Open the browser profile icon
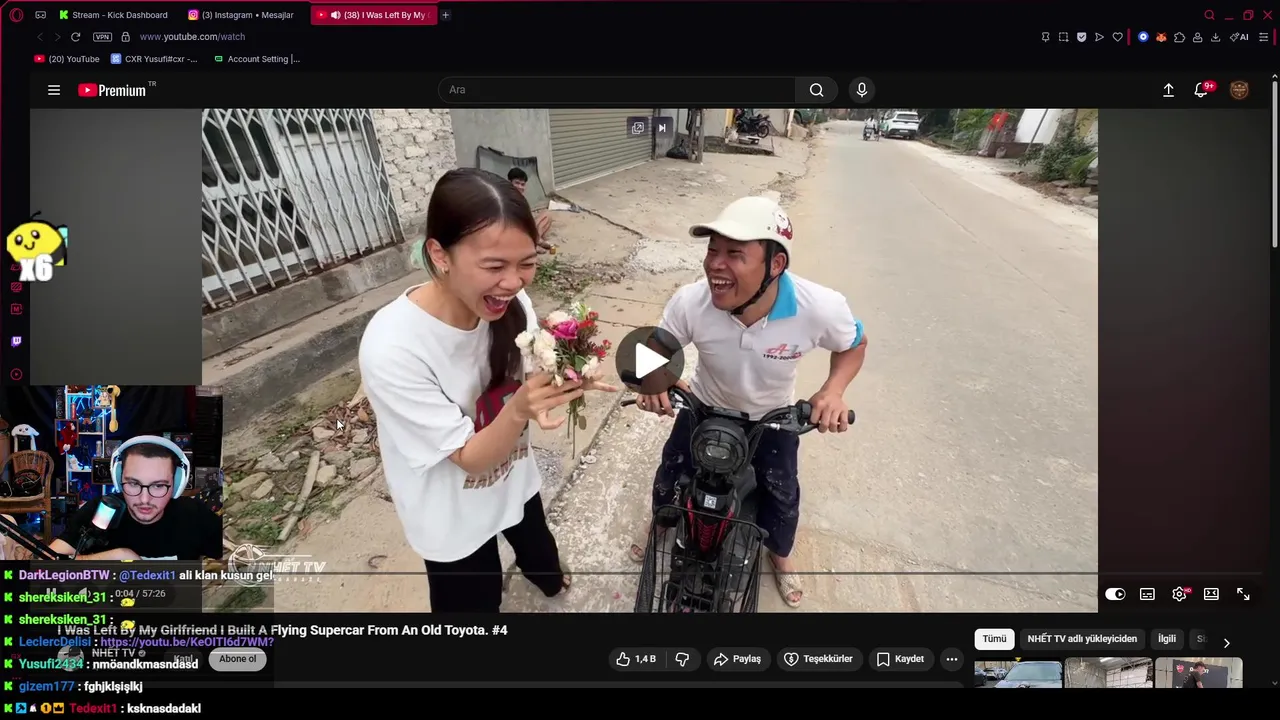 click(1197, 37)
